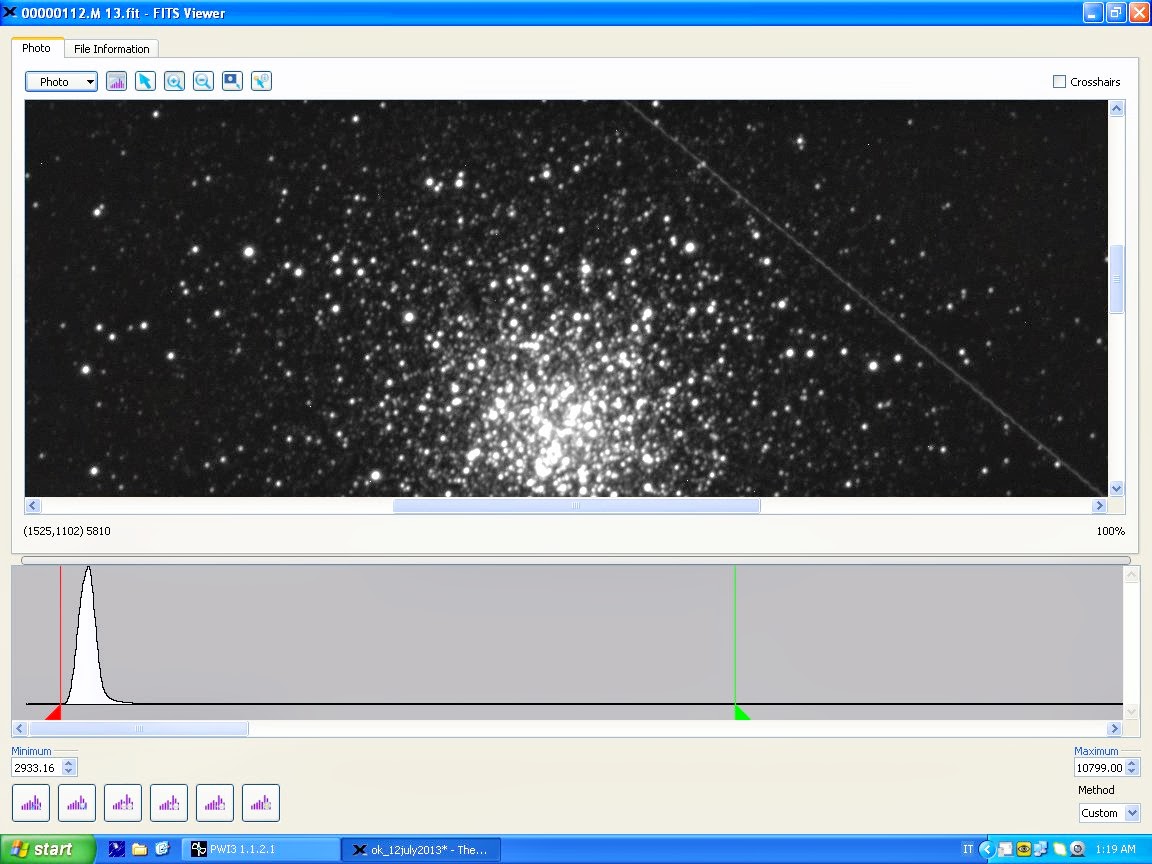This screenshot has height=864, width=1152.
Task: Enable the Crosshairs checkbox
Action: 1059,82
